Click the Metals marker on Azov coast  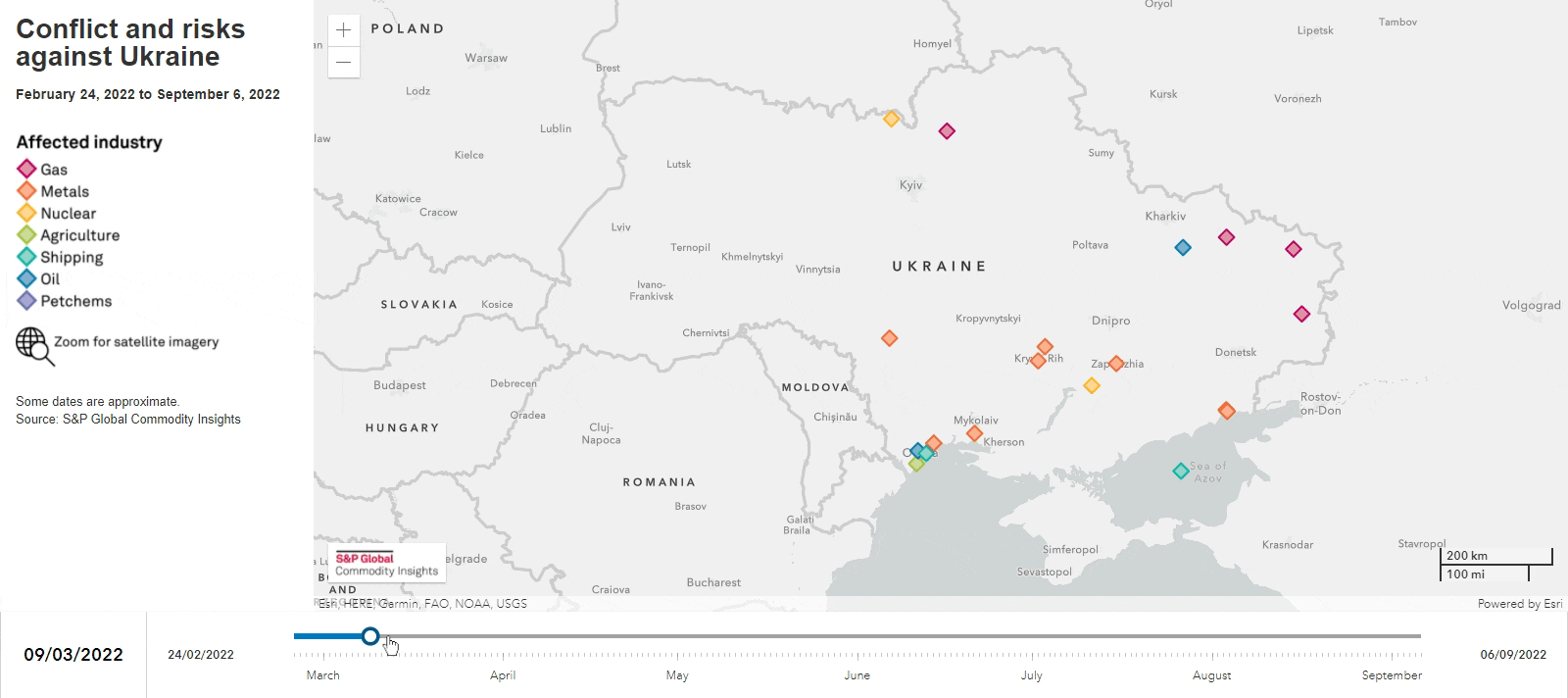(1226, 411)
